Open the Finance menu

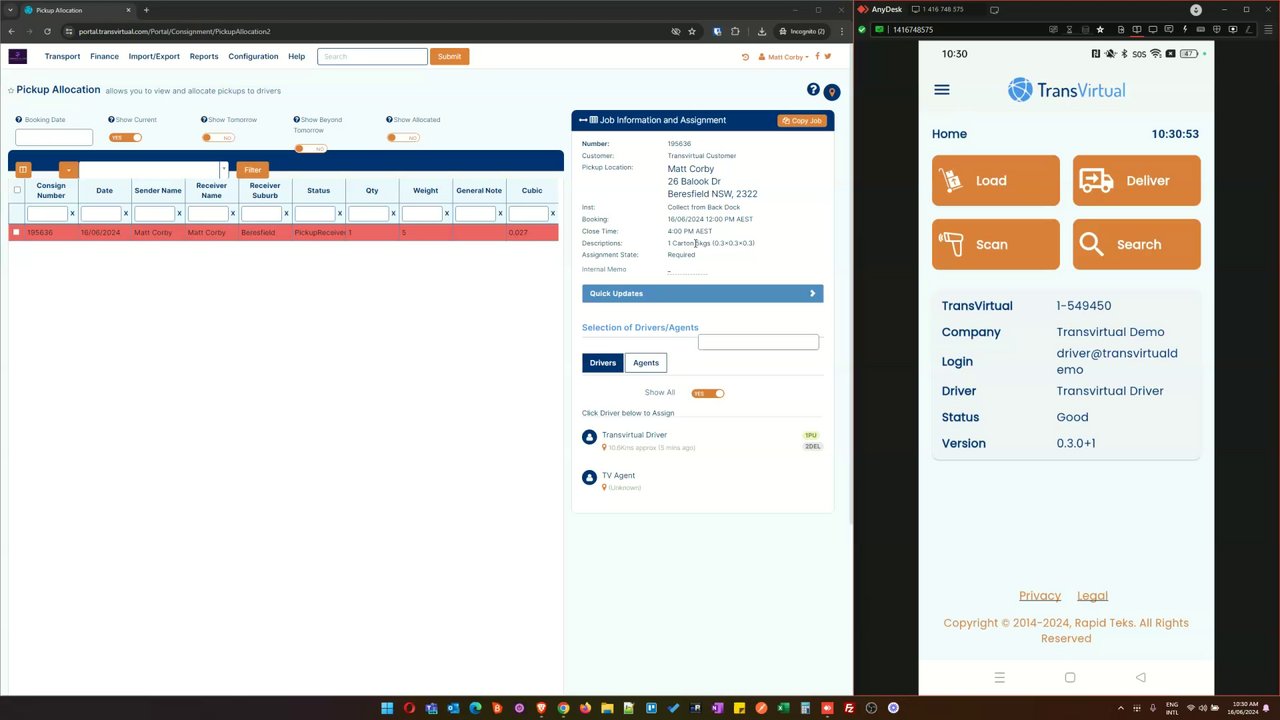[x=104, y=56]
